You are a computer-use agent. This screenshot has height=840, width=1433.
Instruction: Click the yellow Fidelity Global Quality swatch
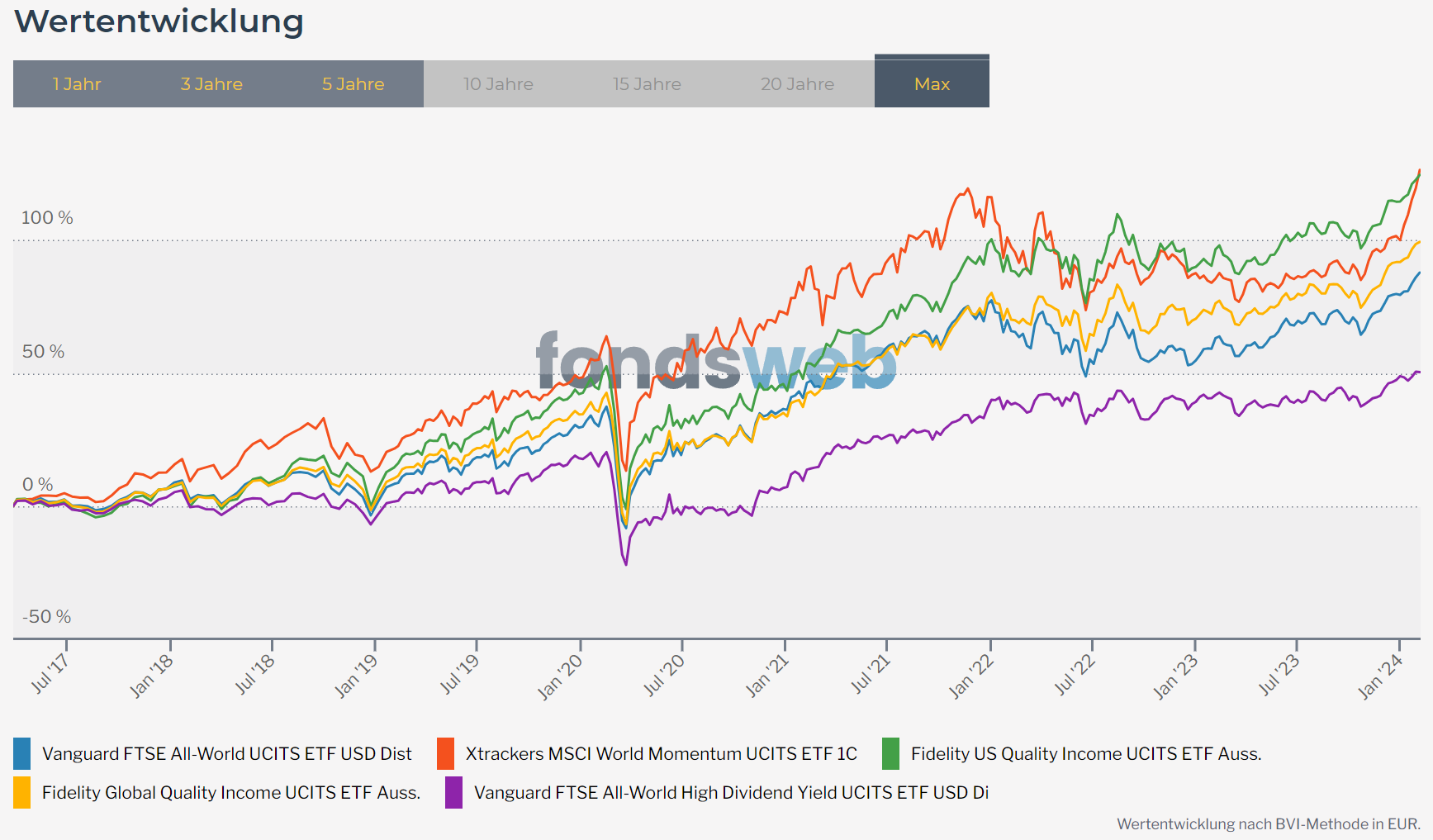(22, 792)
